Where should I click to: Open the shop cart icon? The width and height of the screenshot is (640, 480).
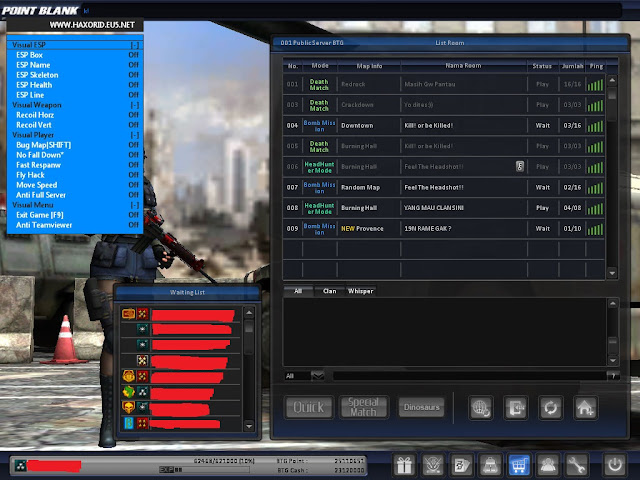(x=519, y=464)
